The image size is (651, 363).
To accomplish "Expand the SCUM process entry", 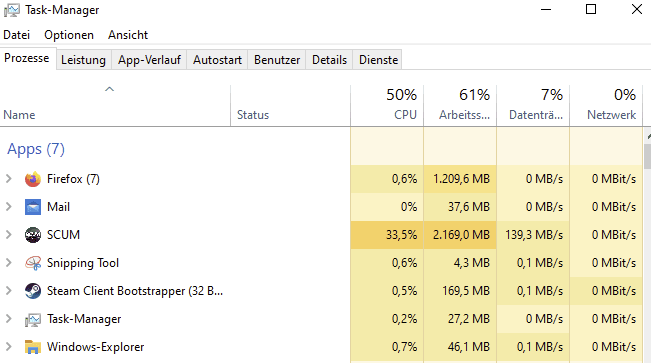I will [8, 235].
